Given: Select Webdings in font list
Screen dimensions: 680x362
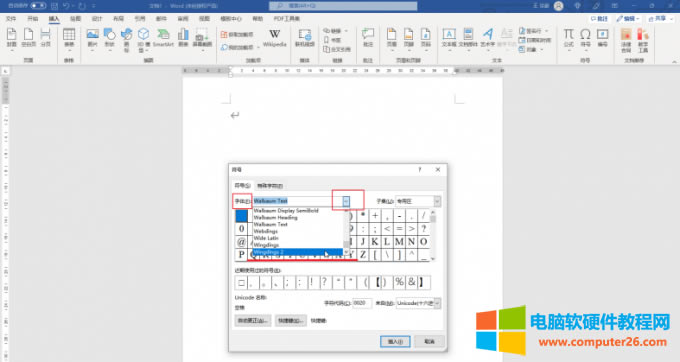Looking at the screenshot, I should click(298, 232).
